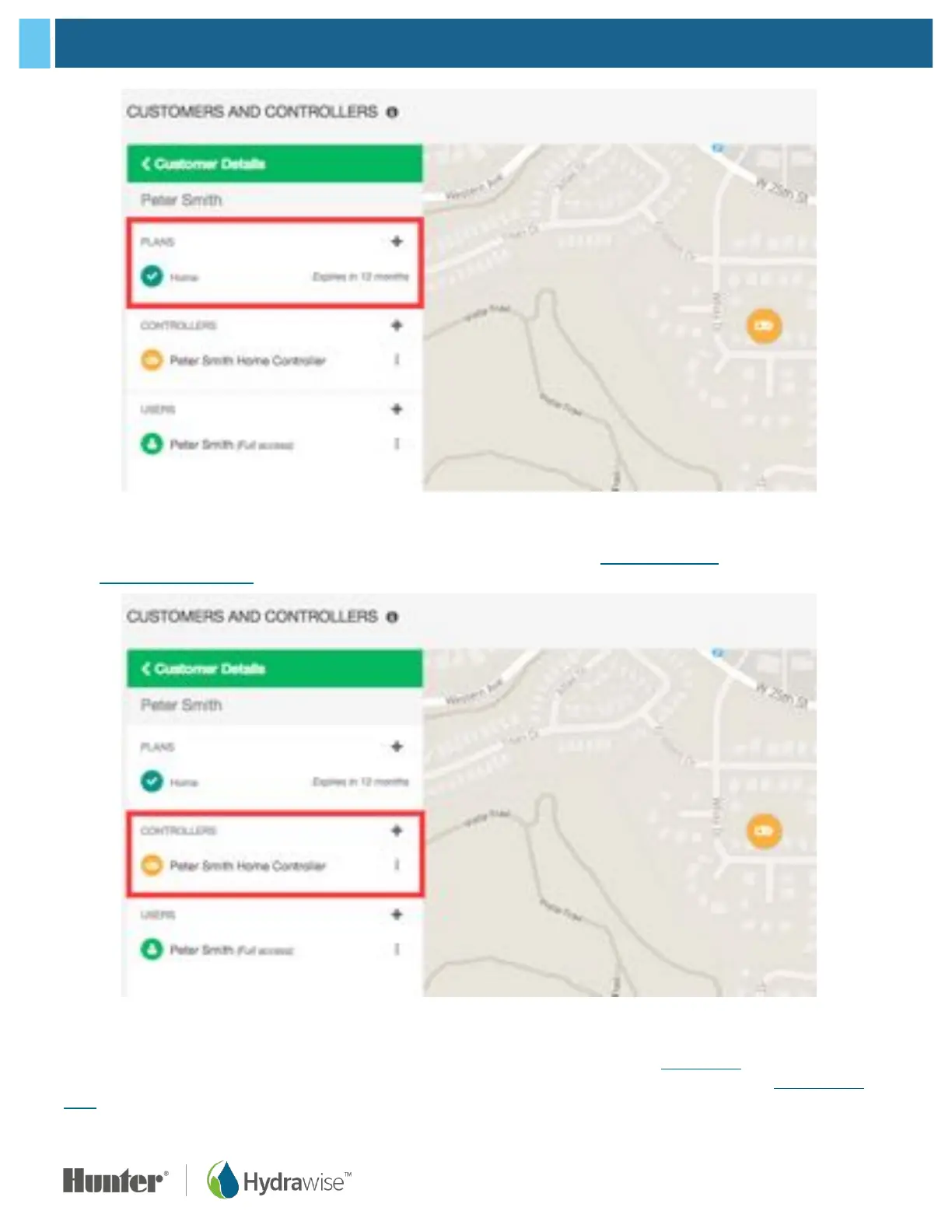This screenshot has height=1232, width=952.
Task: Click teal Home plan checkmark in lower screenshot
Action: 152,781
